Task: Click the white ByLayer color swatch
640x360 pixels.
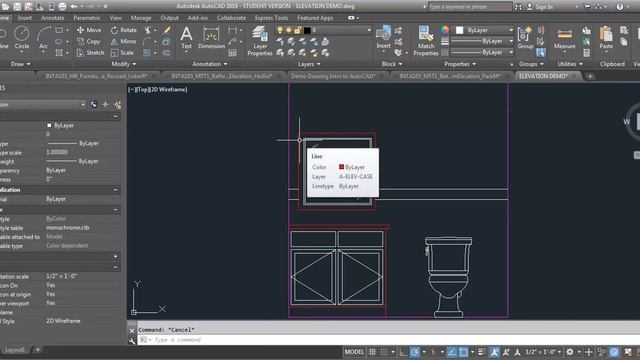Action: click(x=460, y=30)
